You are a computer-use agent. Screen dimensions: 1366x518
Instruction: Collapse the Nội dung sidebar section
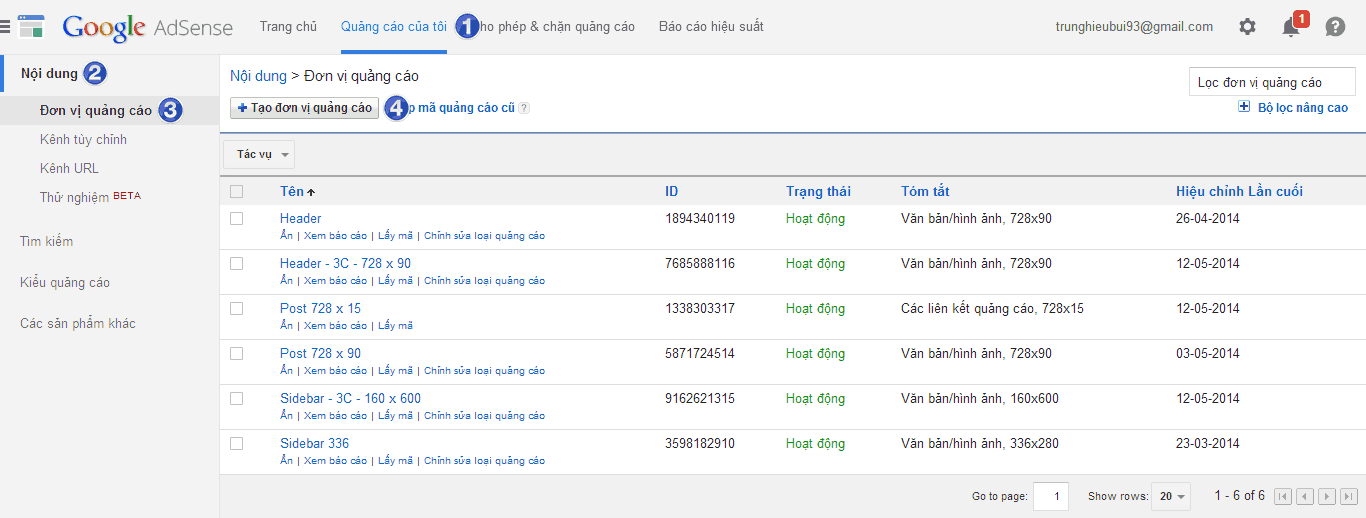click(49, 73)
